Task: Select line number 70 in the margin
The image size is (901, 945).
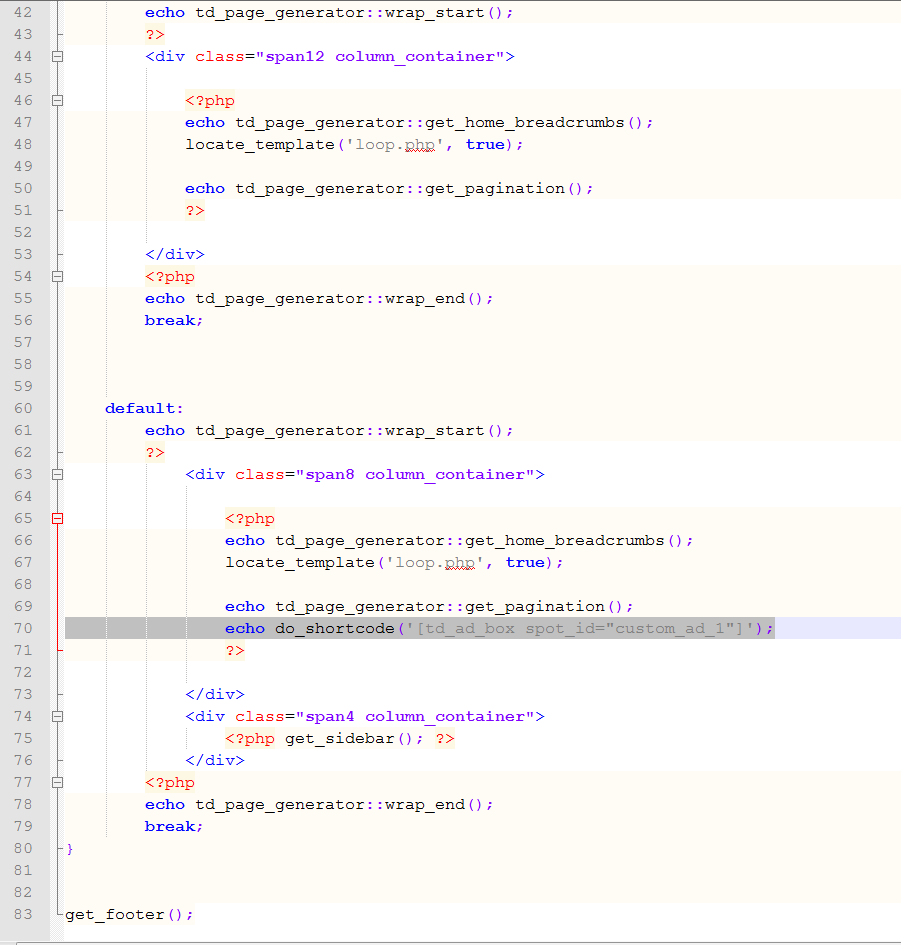Action: point(23,629)
